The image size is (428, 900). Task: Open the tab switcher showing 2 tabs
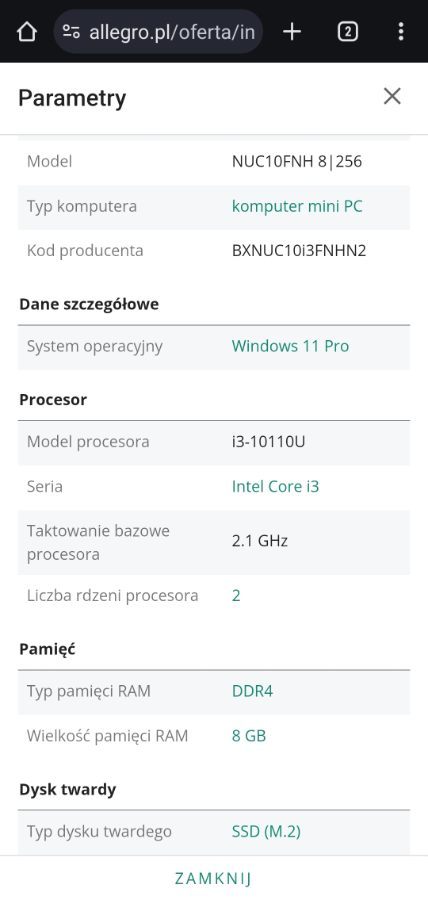[347, 32]
